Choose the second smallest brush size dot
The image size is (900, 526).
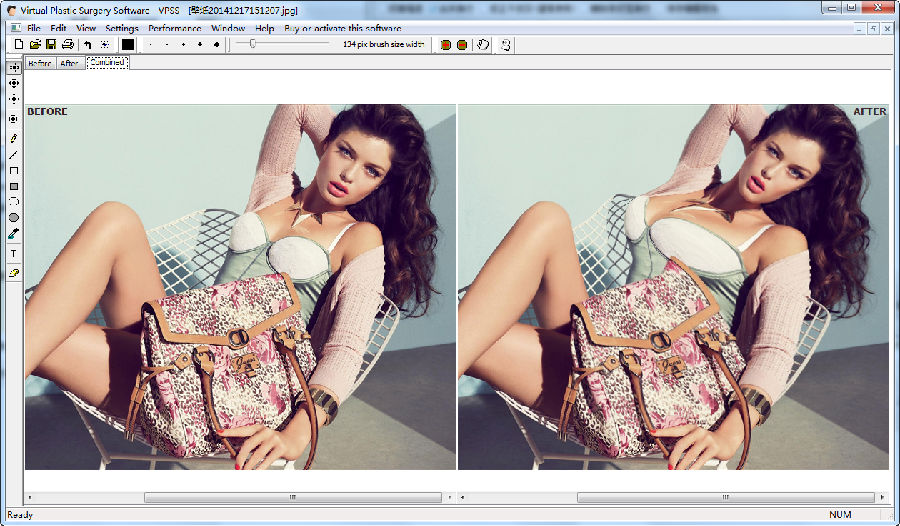[x=167, y=44]
